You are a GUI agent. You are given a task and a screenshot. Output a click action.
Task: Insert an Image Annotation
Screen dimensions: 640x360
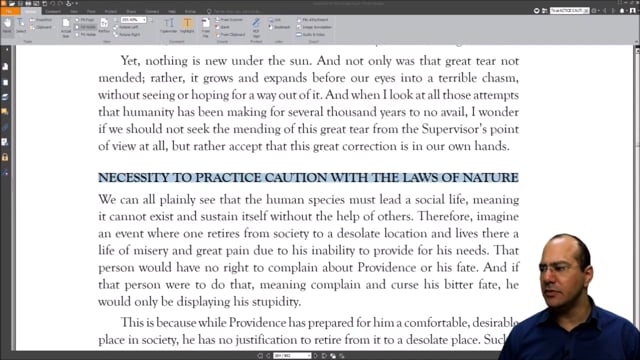pos(314,27)
